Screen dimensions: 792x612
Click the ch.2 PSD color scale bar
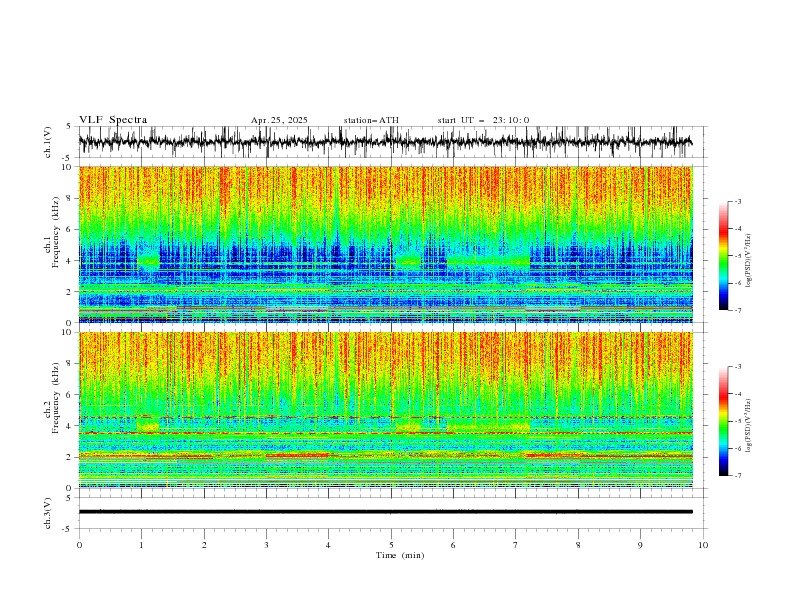pyautogui.click(x=724, y=421)
